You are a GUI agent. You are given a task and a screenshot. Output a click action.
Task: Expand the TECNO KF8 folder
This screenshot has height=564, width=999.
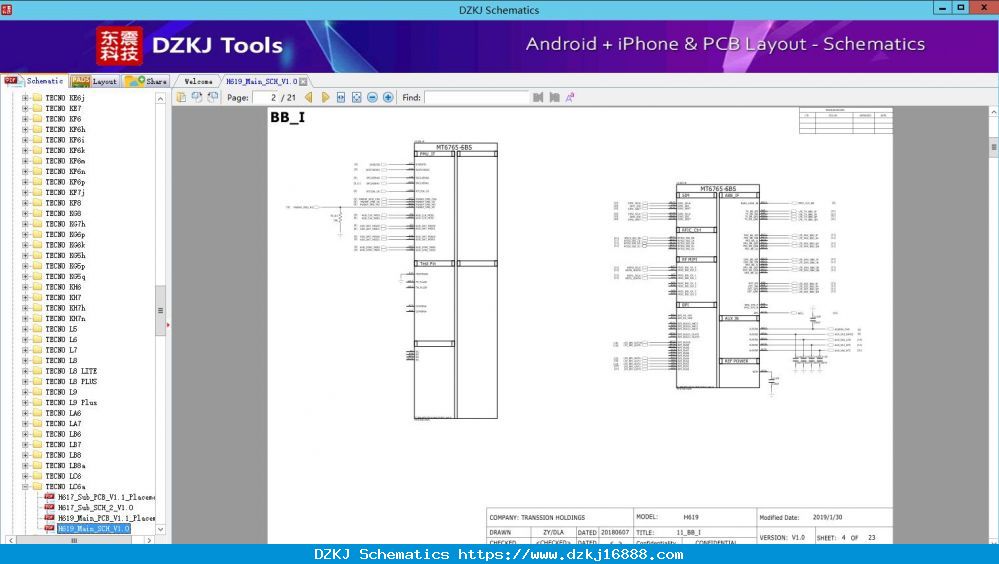tap(25, 203)
